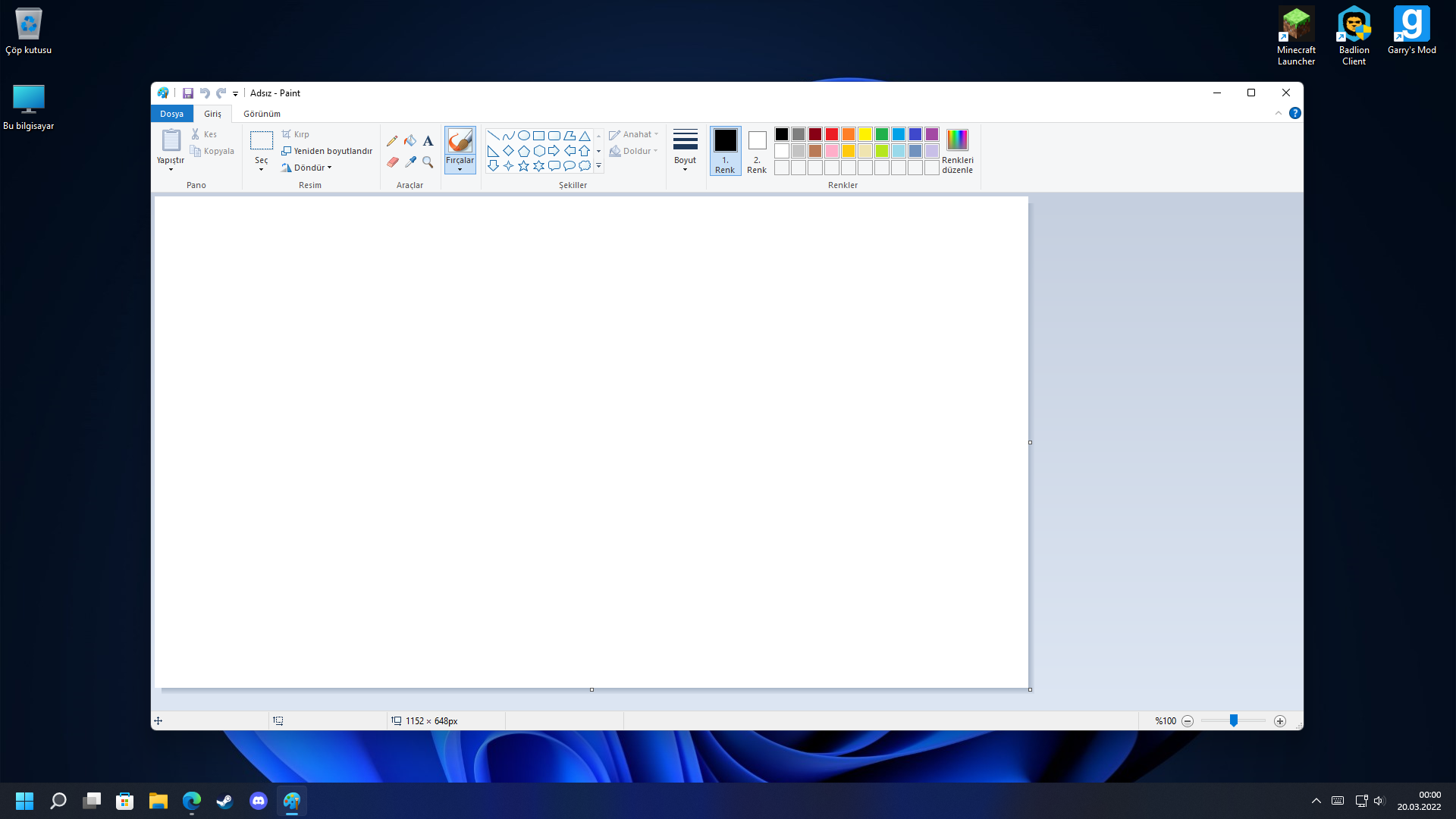Open Renkleri düzenle color editor

coord(957,150)
